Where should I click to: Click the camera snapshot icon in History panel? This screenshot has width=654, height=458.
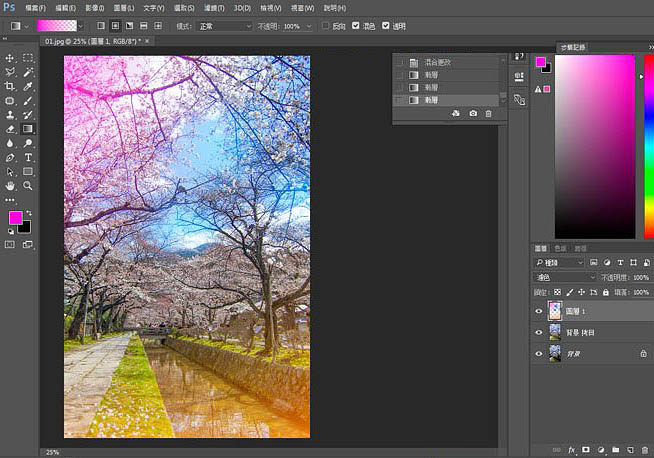tap(471, 115)
